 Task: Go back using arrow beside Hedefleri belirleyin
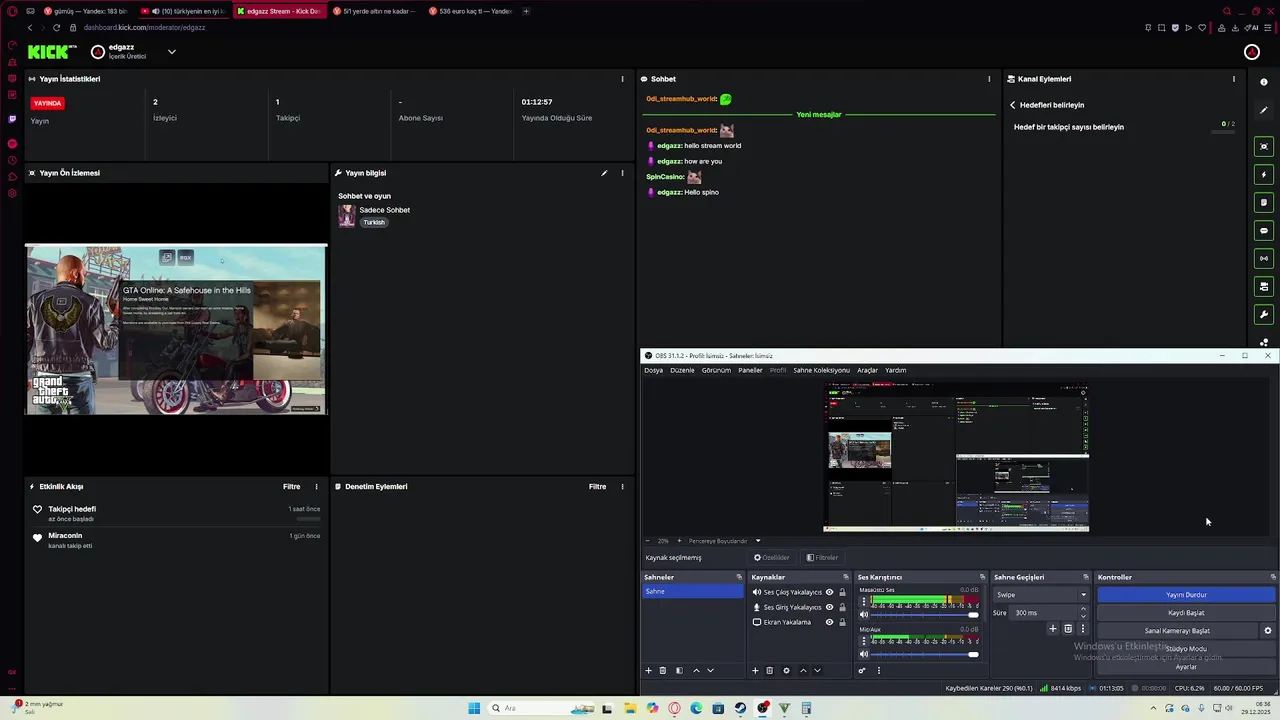(1012, 105)
